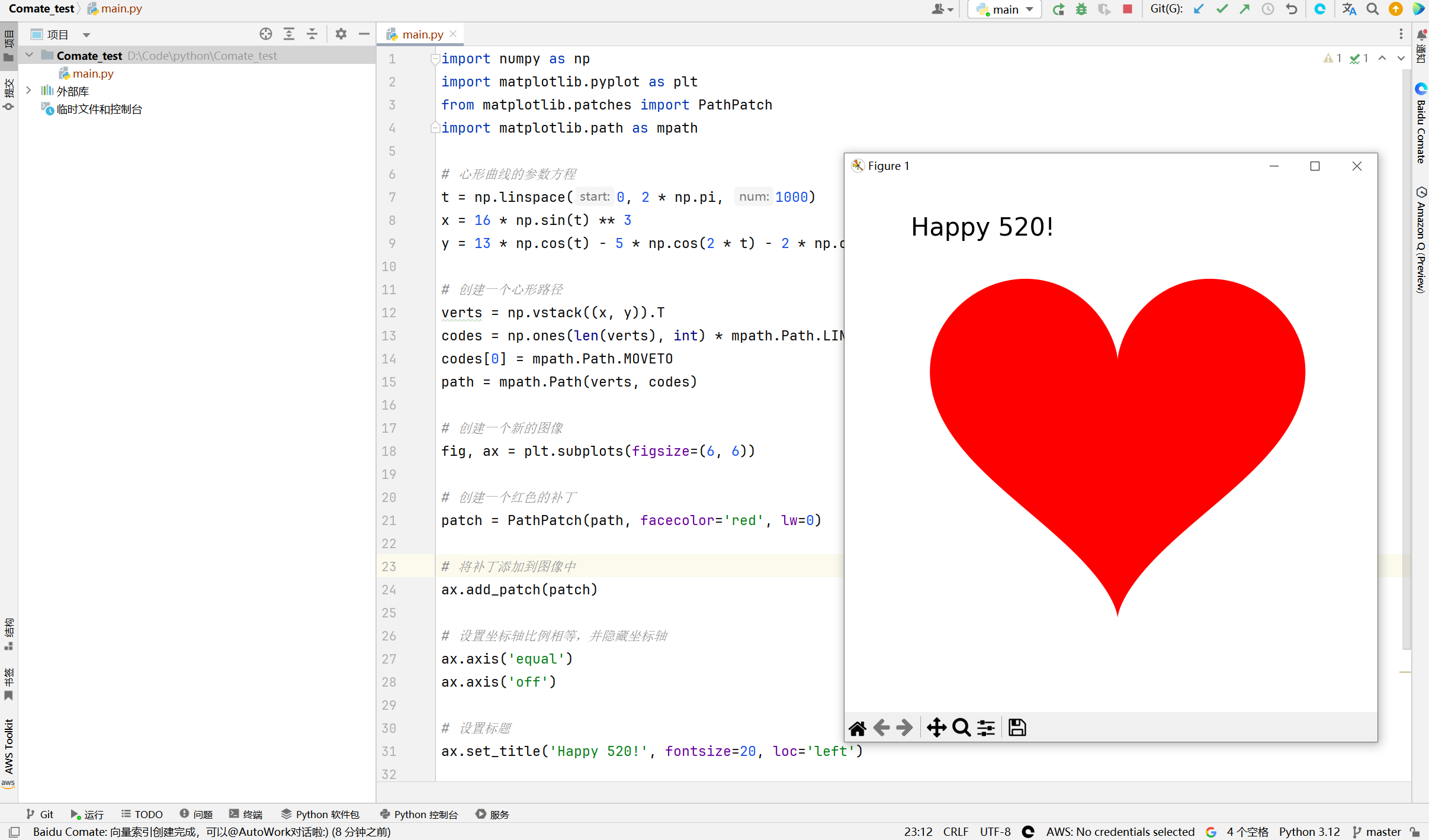Click 4 个空格 indent setting
Viewport: 1429px width, 840px height.
(1248, 832)
